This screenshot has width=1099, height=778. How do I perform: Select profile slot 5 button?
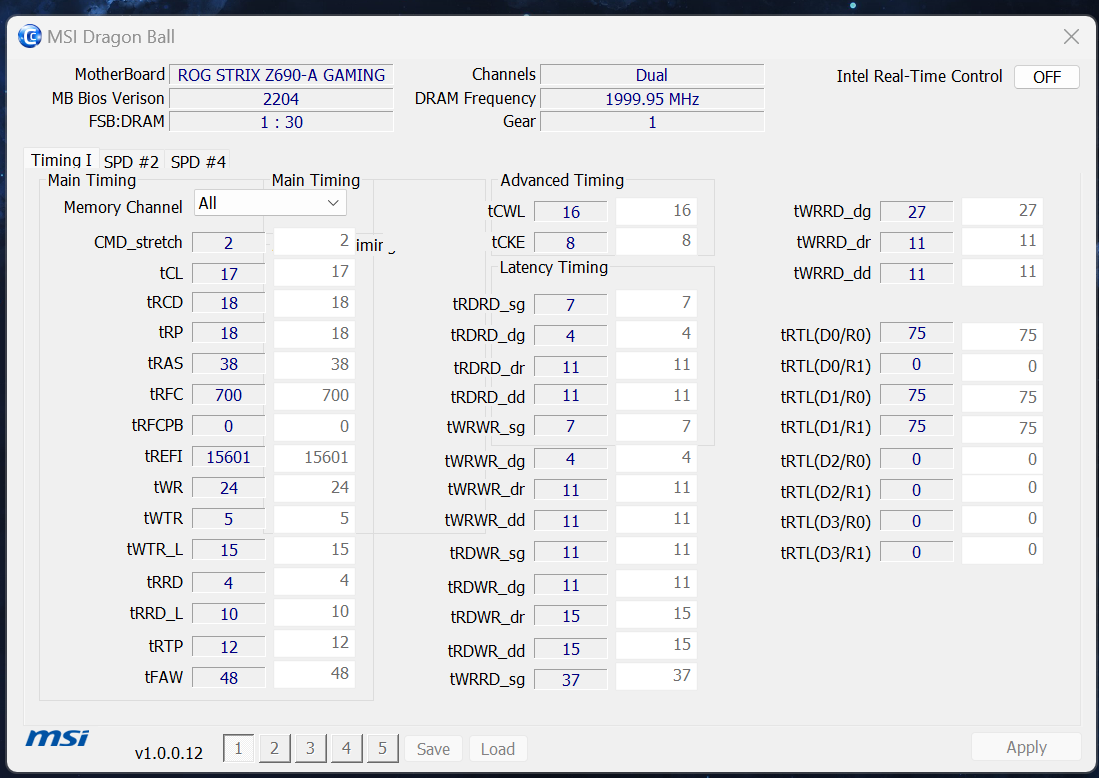(x=382, y=749)
